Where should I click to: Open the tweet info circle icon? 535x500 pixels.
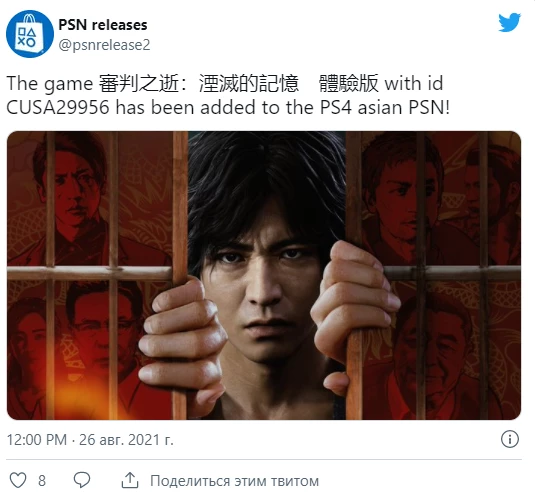(510, 439)
